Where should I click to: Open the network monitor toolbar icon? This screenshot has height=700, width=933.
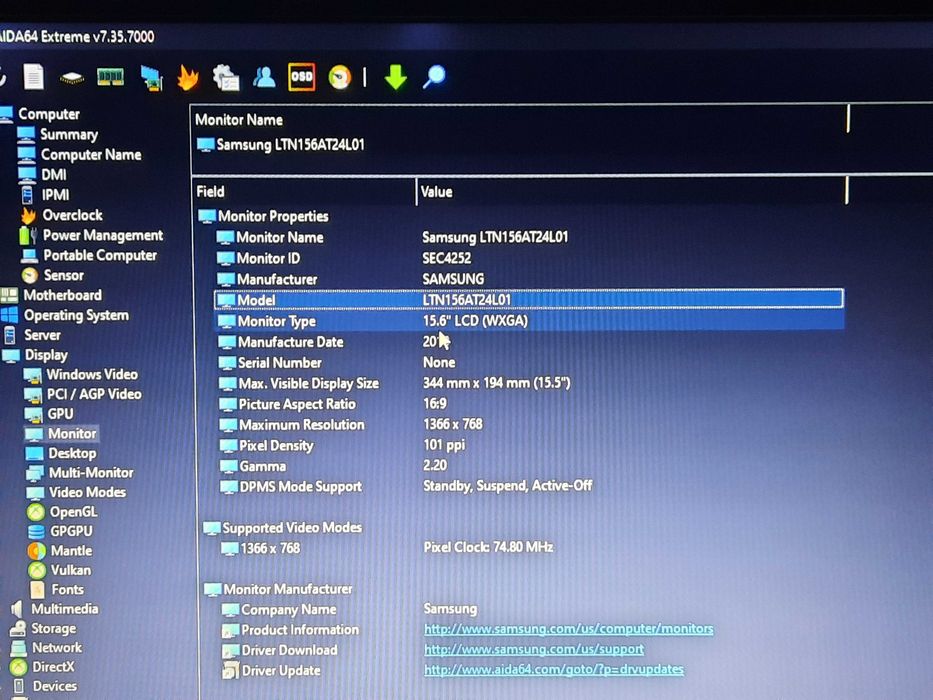point(151,78)
